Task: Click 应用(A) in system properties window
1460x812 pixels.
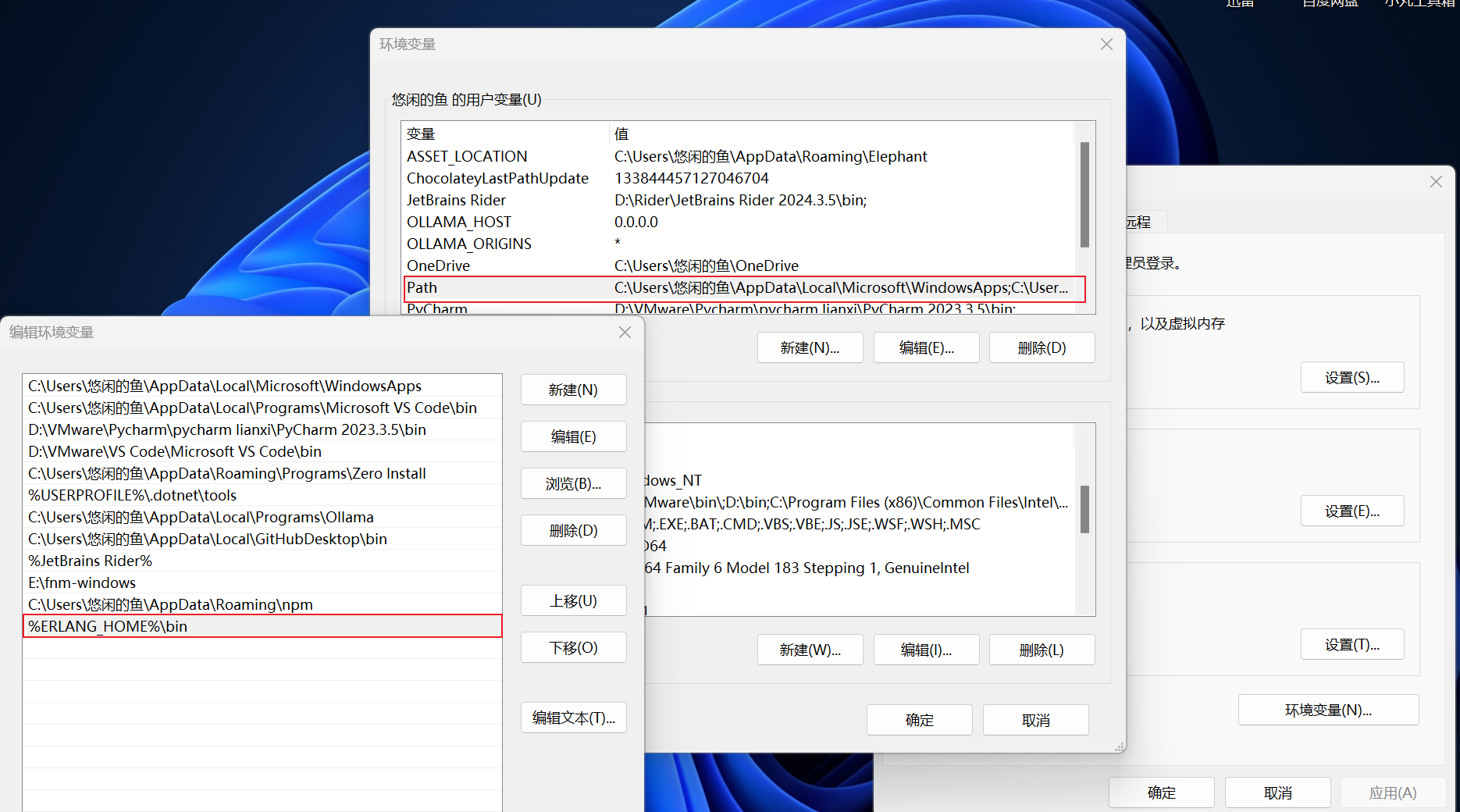Action: click(x=1394, y=792)
